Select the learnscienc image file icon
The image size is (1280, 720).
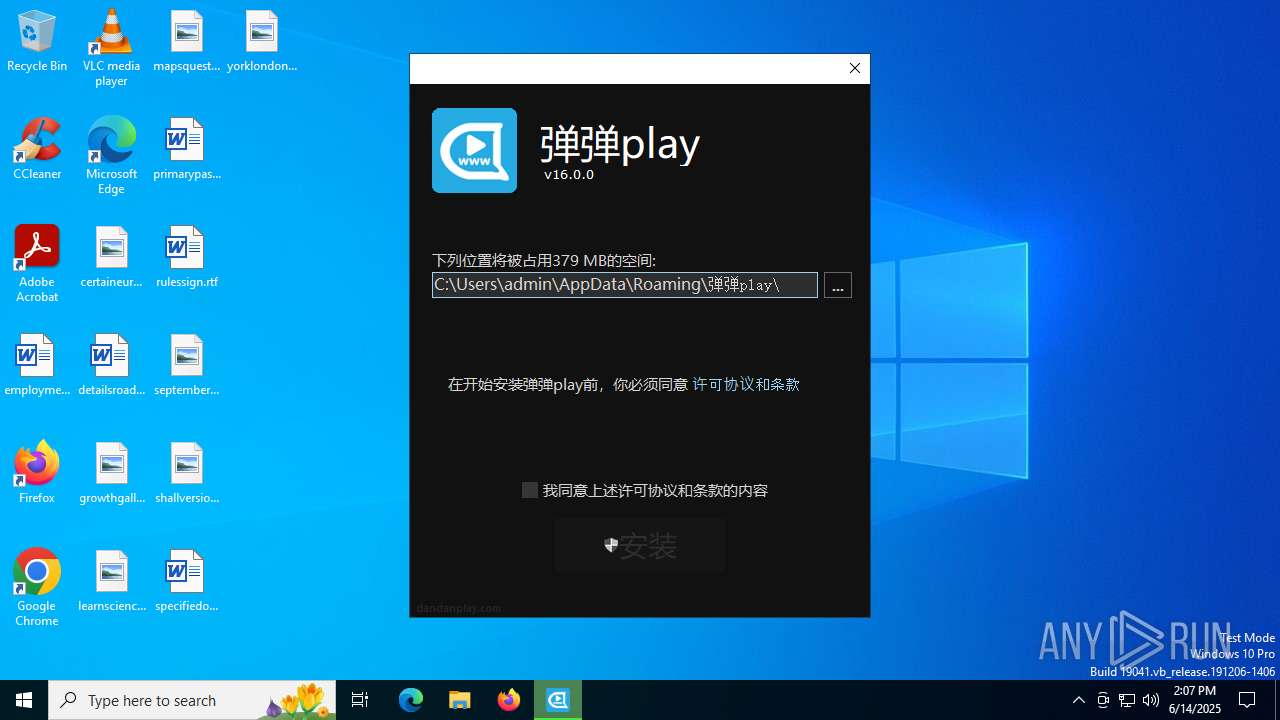[x=111, y=582]
